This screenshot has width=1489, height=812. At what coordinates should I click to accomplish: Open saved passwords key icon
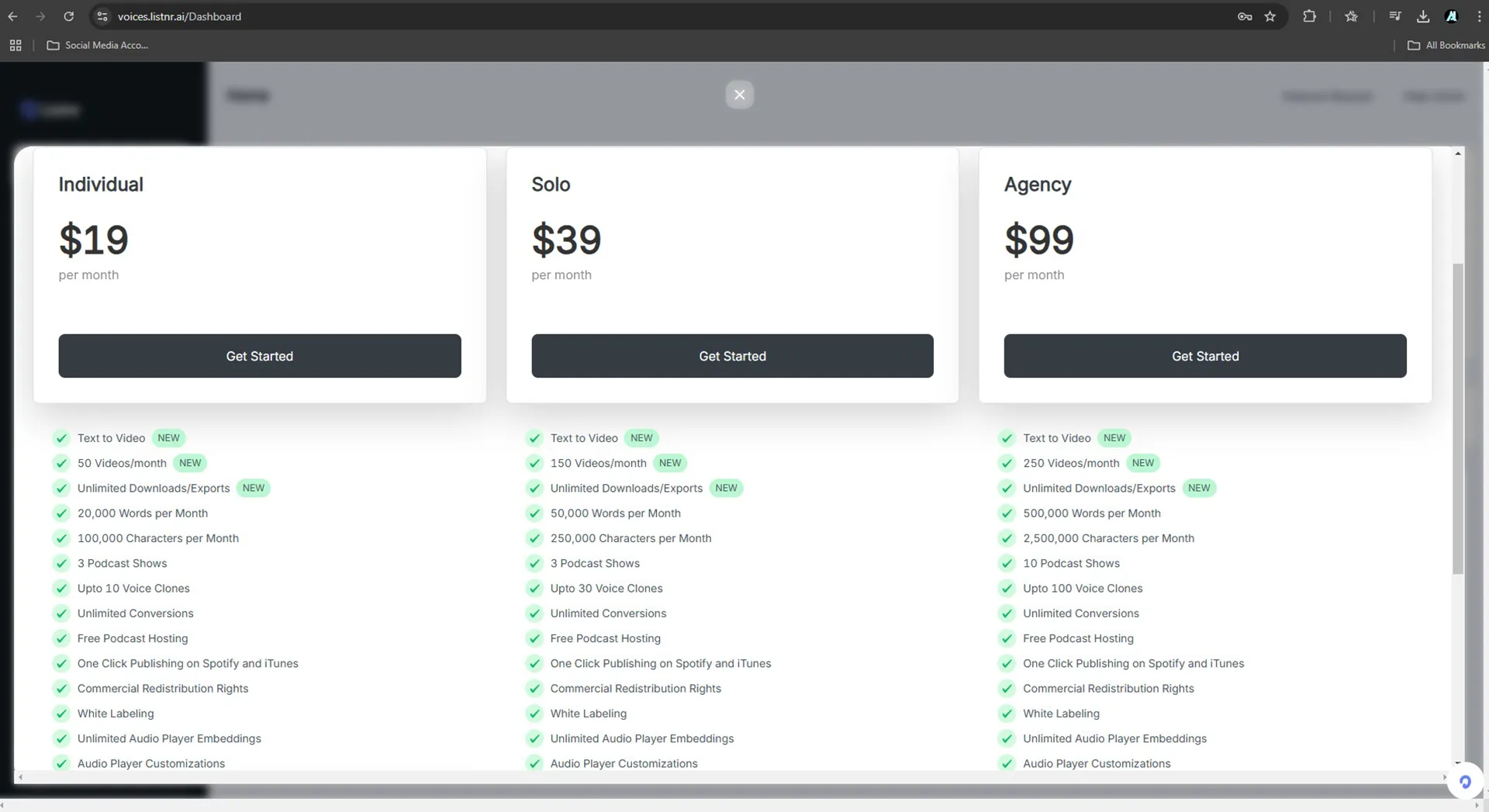point(1244,16)
